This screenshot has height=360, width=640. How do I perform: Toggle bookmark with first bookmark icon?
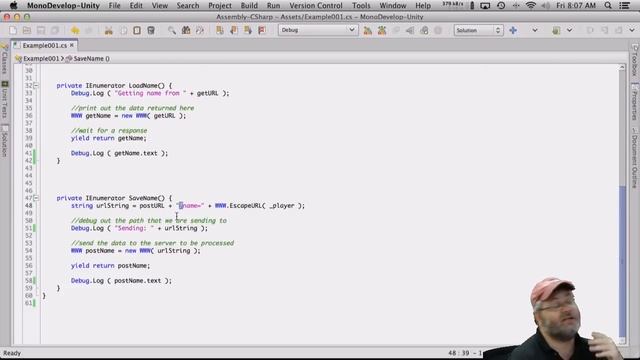click(220, 30)
